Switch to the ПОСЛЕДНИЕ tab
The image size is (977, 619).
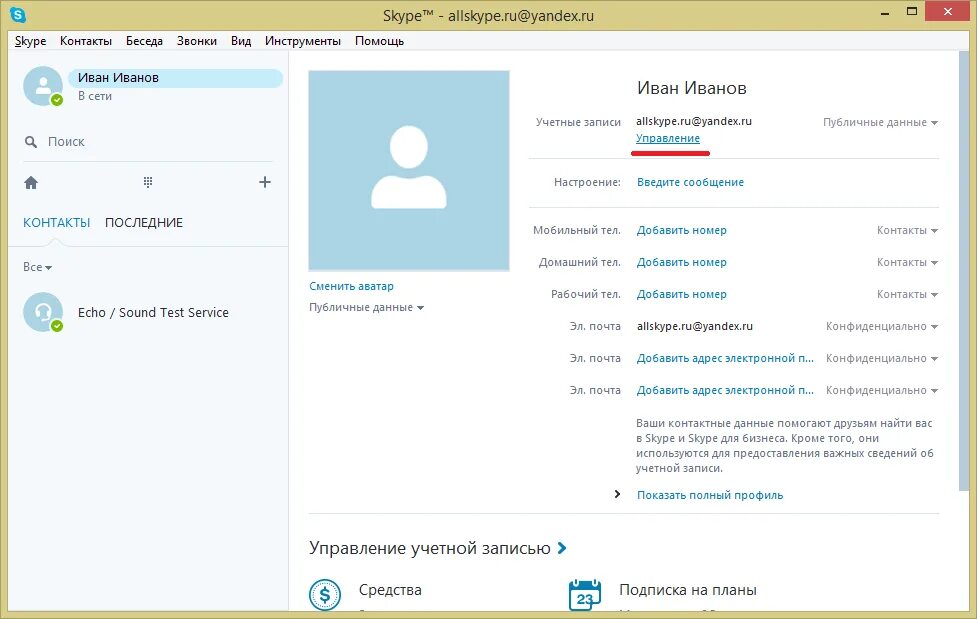[x=144, y=223]
